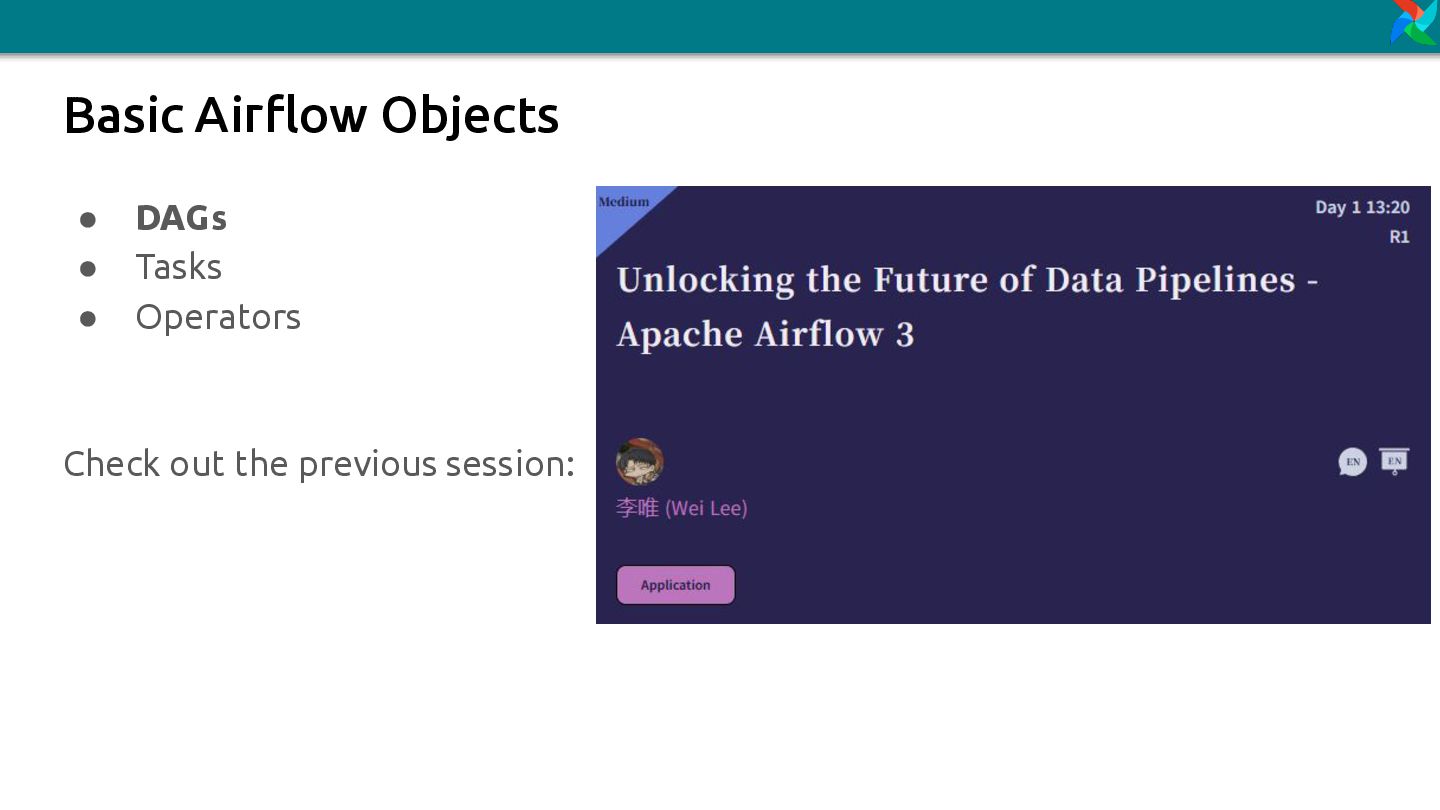Click the bullet dot beside Tasks
1440x810 pixels.
click(88, 268)
